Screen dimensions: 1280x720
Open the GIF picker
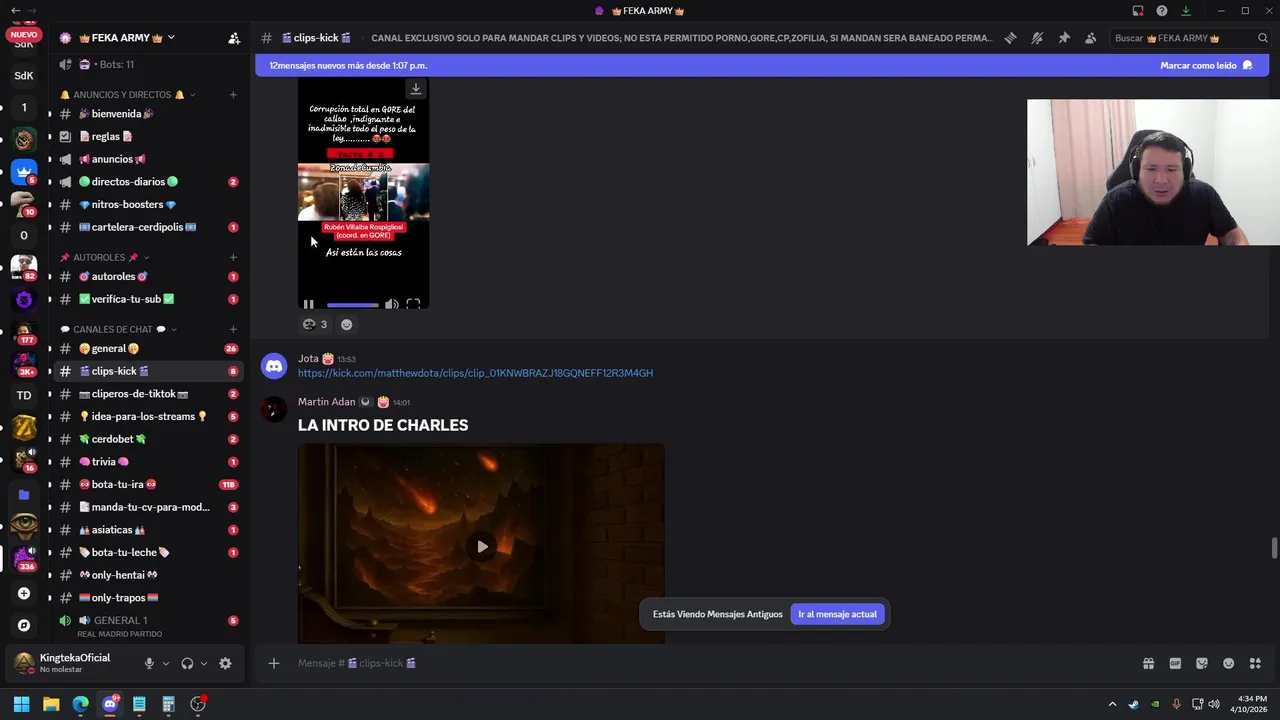pos(1175,663)
